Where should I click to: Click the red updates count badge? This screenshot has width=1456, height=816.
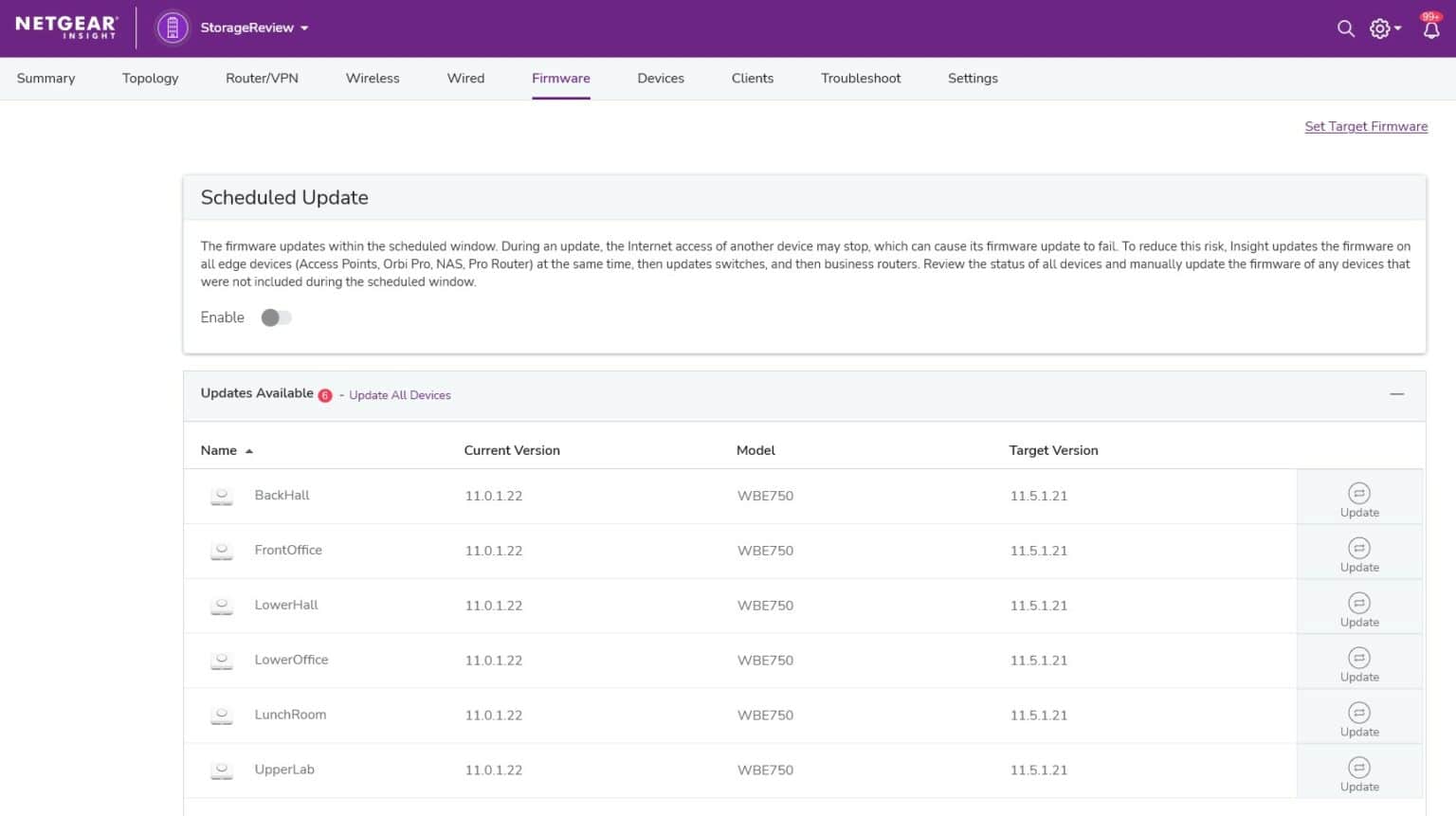[x=325, y=395]
